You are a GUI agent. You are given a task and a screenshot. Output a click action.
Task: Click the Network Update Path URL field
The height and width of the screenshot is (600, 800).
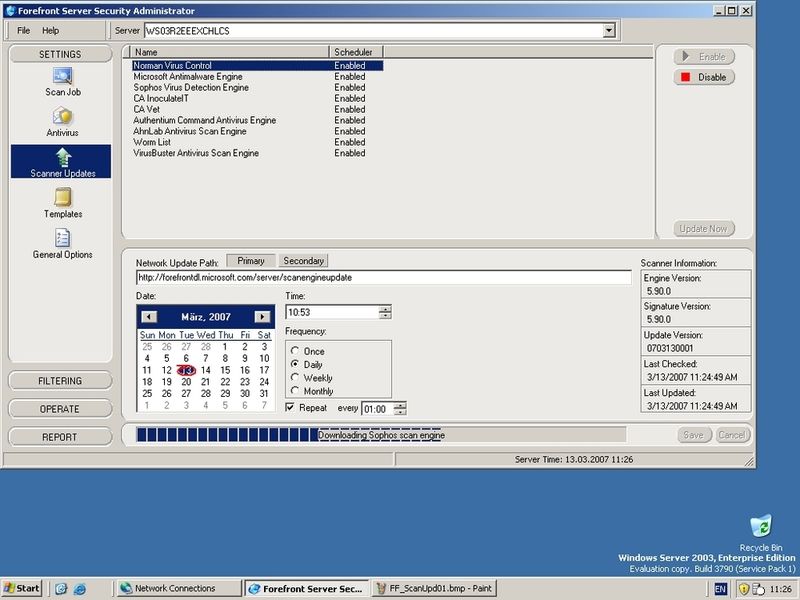pos(384,278)
